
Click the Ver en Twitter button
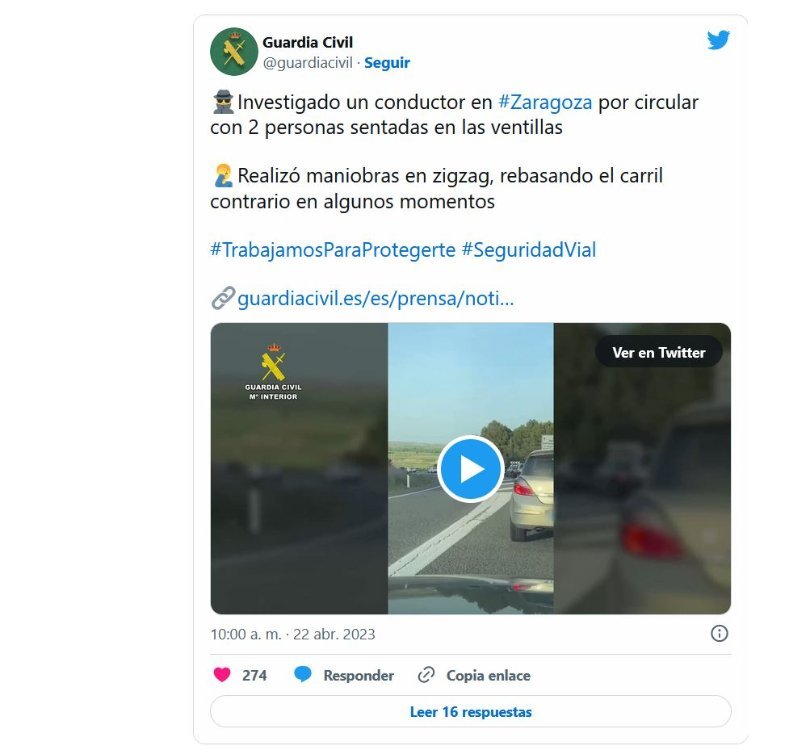point(659,352)
